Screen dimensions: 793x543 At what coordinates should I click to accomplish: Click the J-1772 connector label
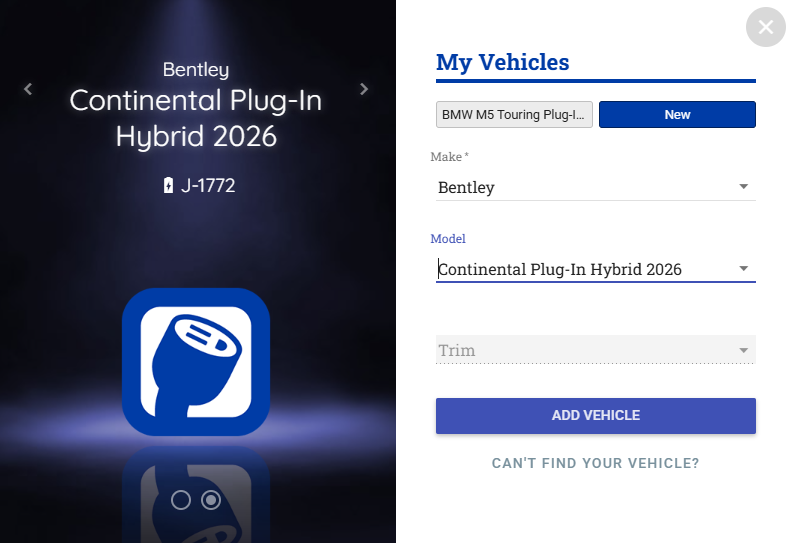point(208,185)
